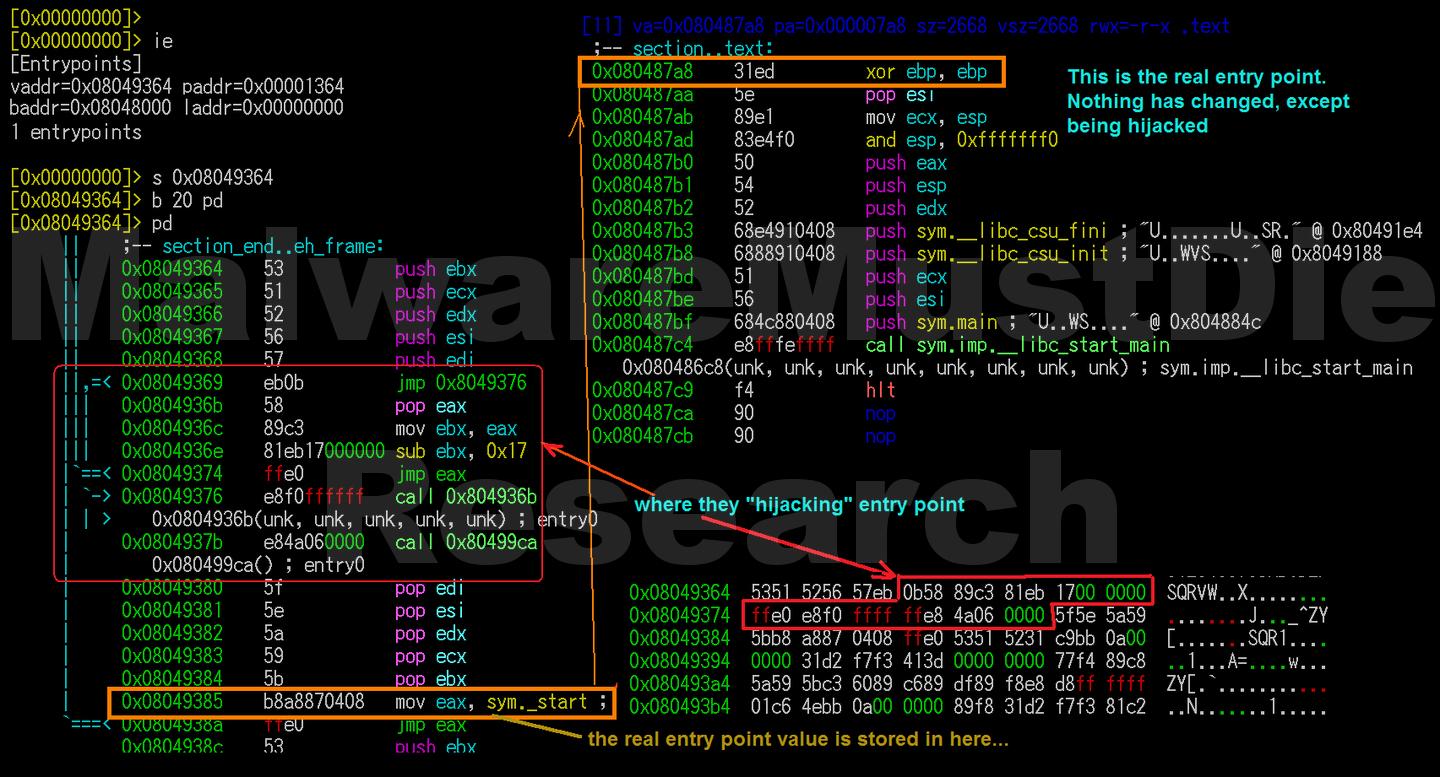This screenshot has height=777, width=1440.
Task: Select the "xor ebp, ebp" instruction
Action: (926, 71)
